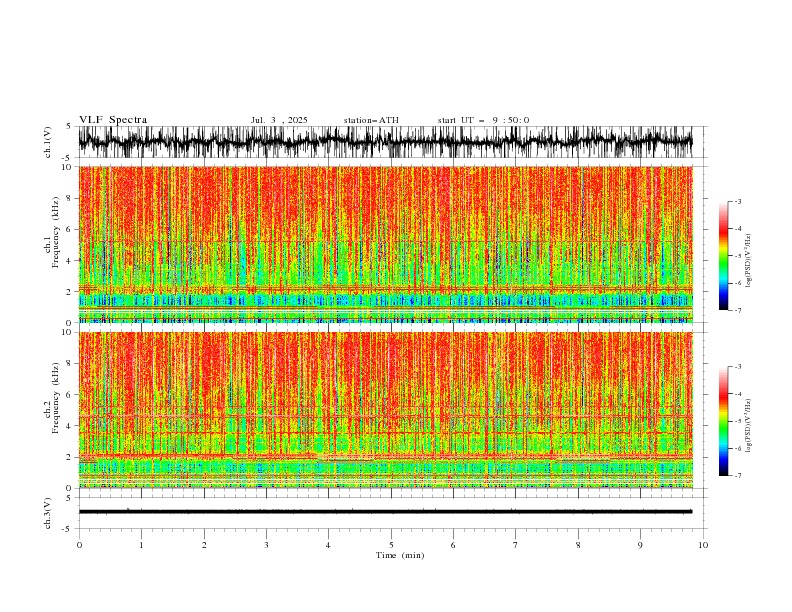Click the "4" tick on time axis

(328, 545)
